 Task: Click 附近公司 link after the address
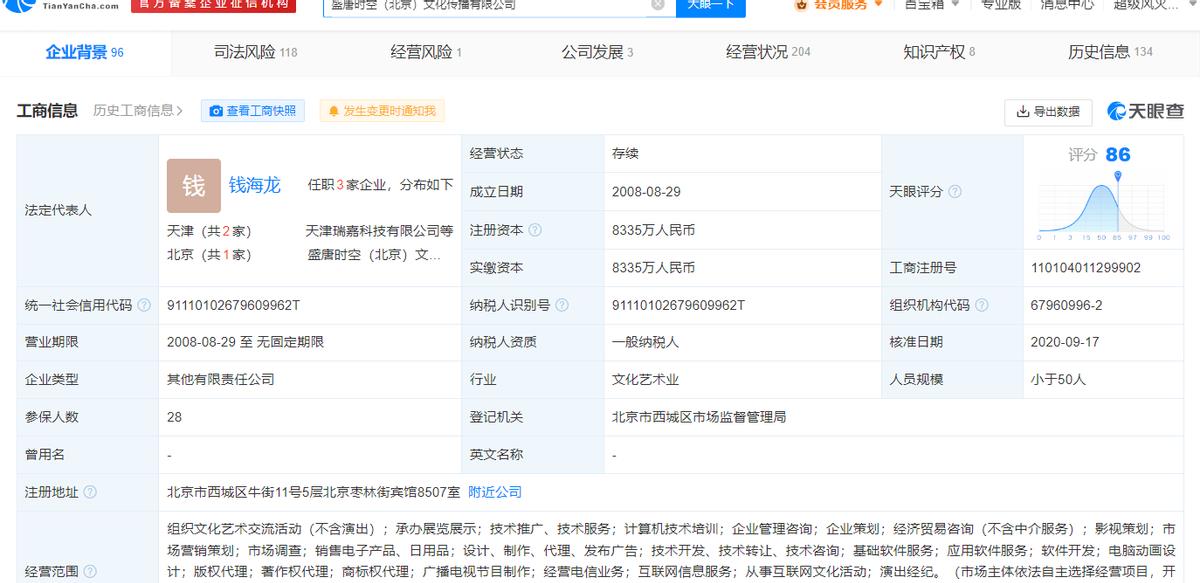495,492
